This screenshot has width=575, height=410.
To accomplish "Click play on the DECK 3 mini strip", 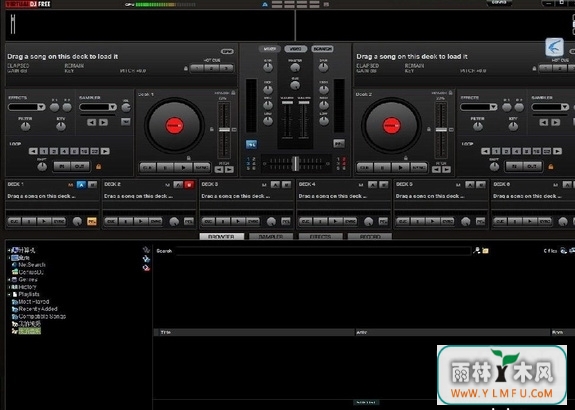I will 238,221.
